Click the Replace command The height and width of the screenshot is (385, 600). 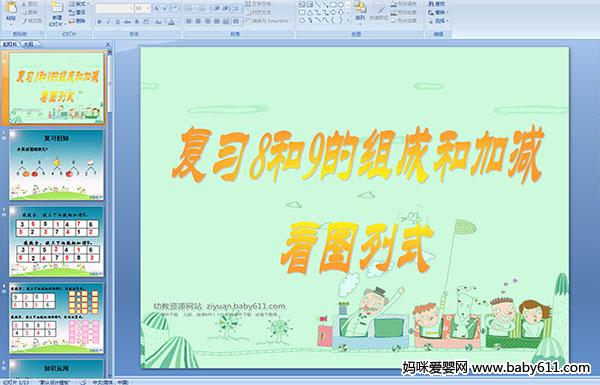click(x=437, y=12)
